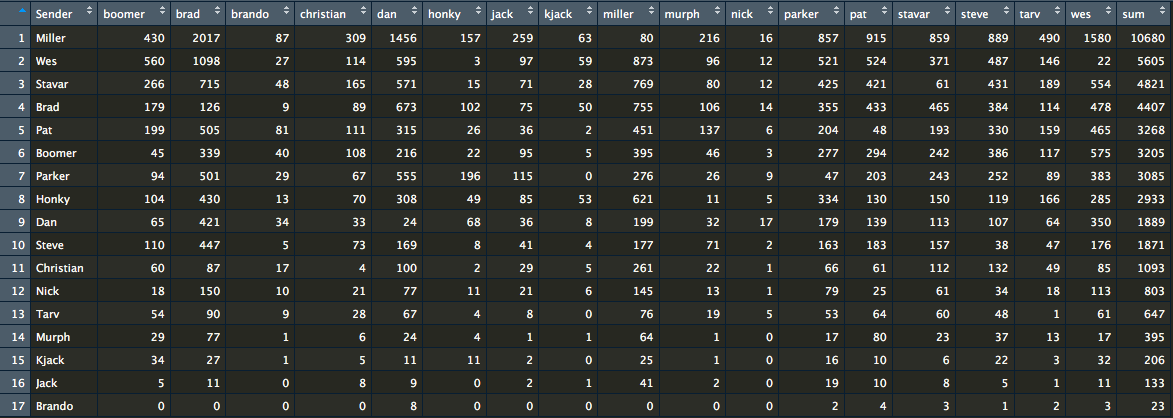Screen dimensions: 1173x418
Task: Click the steve column header label
Action: pos(974,14)
